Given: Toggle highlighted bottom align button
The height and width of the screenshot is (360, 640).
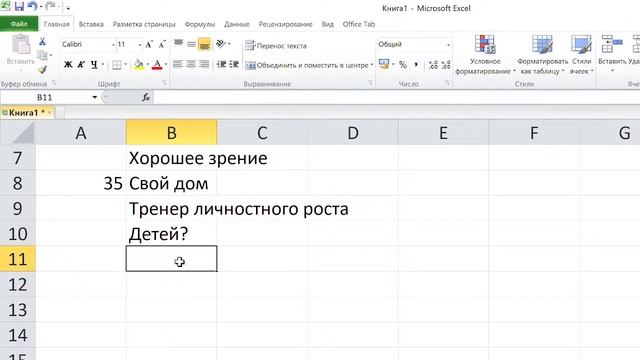Looking at the screenshot, I should 204,44.
